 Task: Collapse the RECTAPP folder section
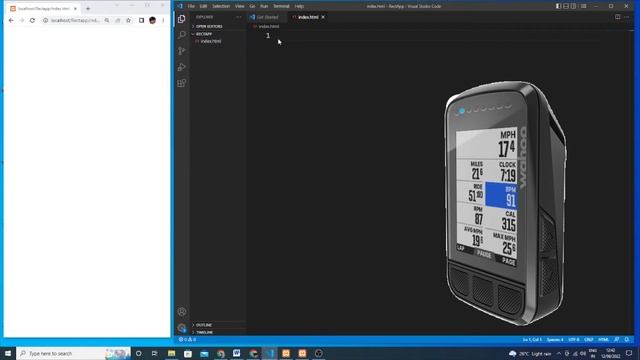click(218, 34)
